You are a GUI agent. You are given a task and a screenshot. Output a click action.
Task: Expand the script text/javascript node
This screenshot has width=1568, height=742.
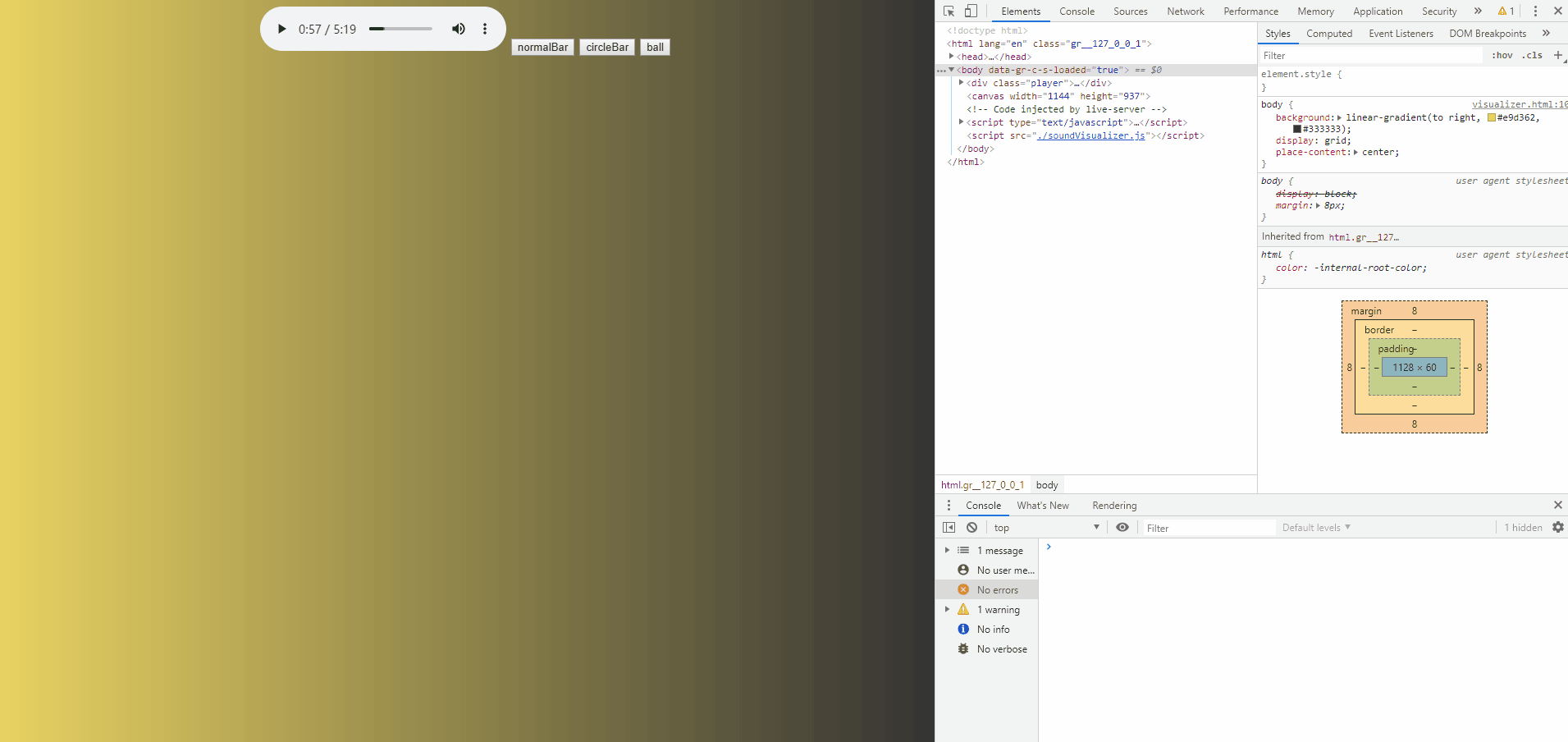[962, 122]
